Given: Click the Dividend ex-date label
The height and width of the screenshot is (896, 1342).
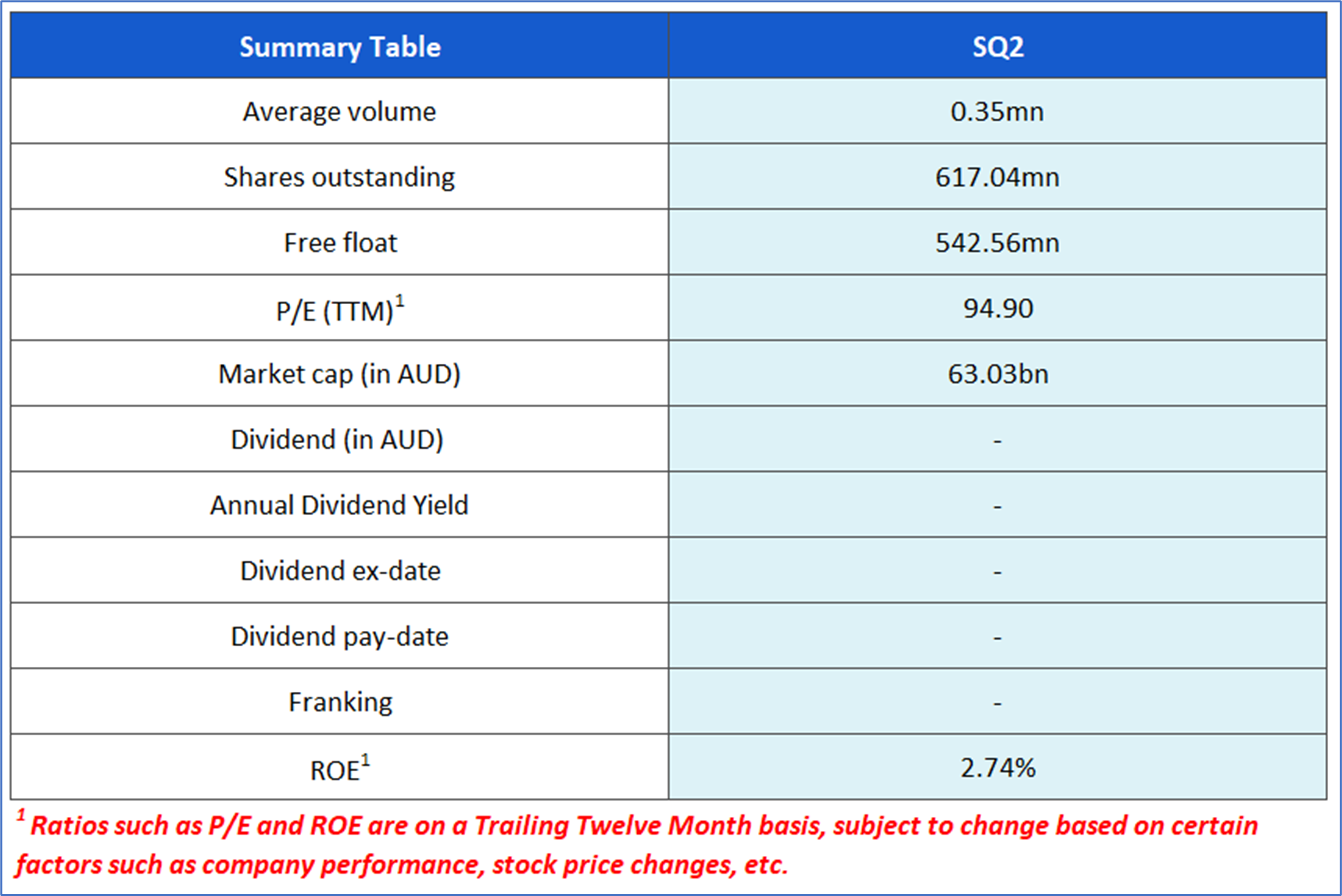Looking at the screenshot, I should [x=339, y=570].
